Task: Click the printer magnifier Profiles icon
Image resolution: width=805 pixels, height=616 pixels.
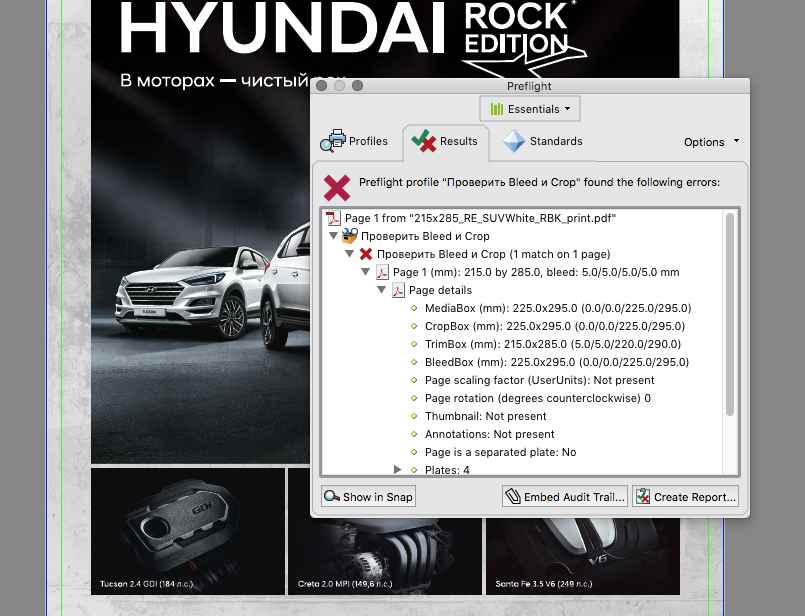Action: click(x=333, y=141)
